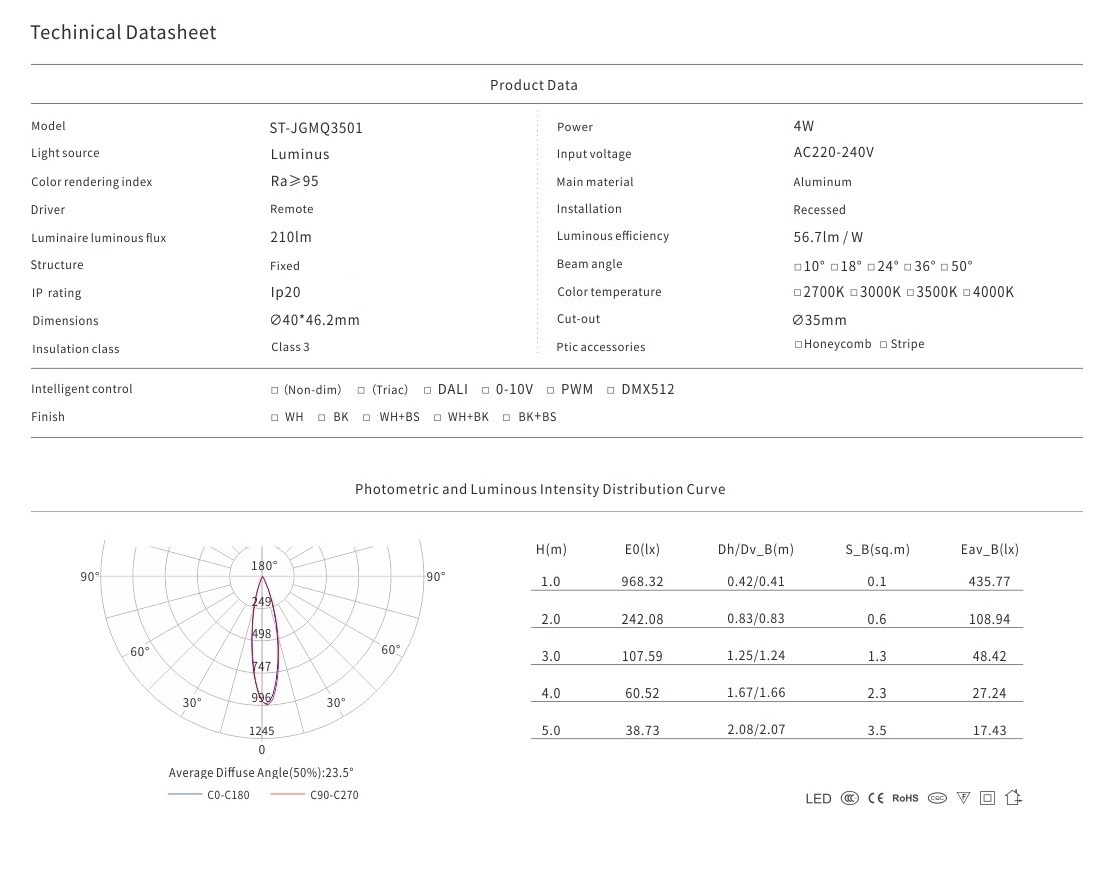This screenshot has width=1114, height=872.
Task: Click the 968.32 E0 value at 1.0m
Action: pos(642,582)
